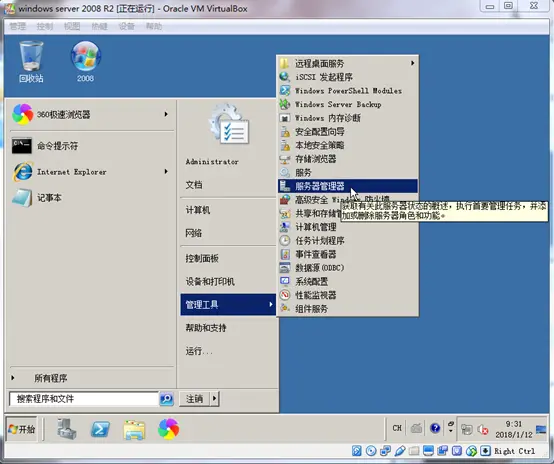Image resolution: width=554 pixels, height=464 pixels.
Task: Open 记事本 Notepad icon
Action: click(x=22, y=198)
